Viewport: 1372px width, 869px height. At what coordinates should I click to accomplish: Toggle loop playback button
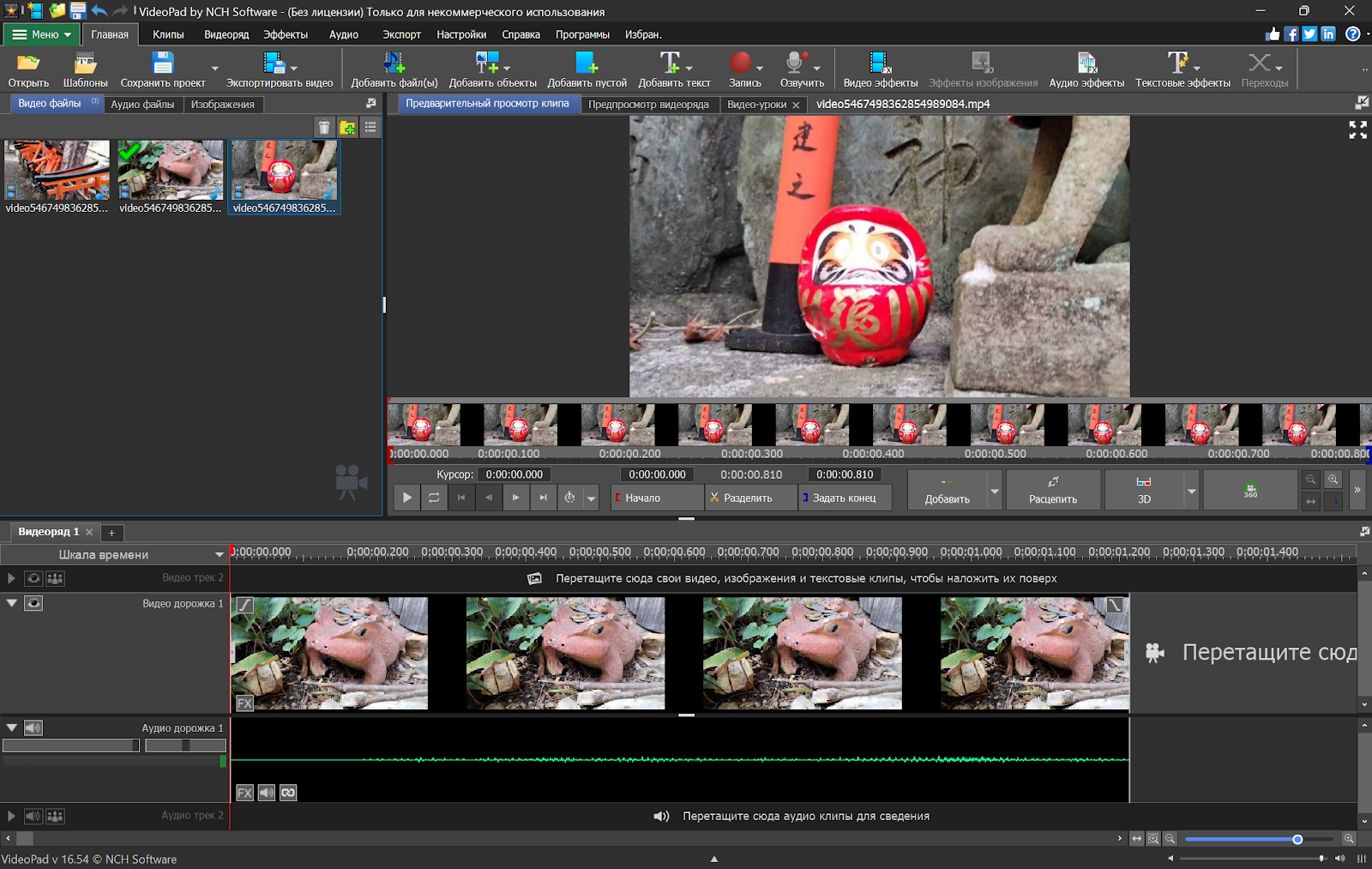pos(434,498)
